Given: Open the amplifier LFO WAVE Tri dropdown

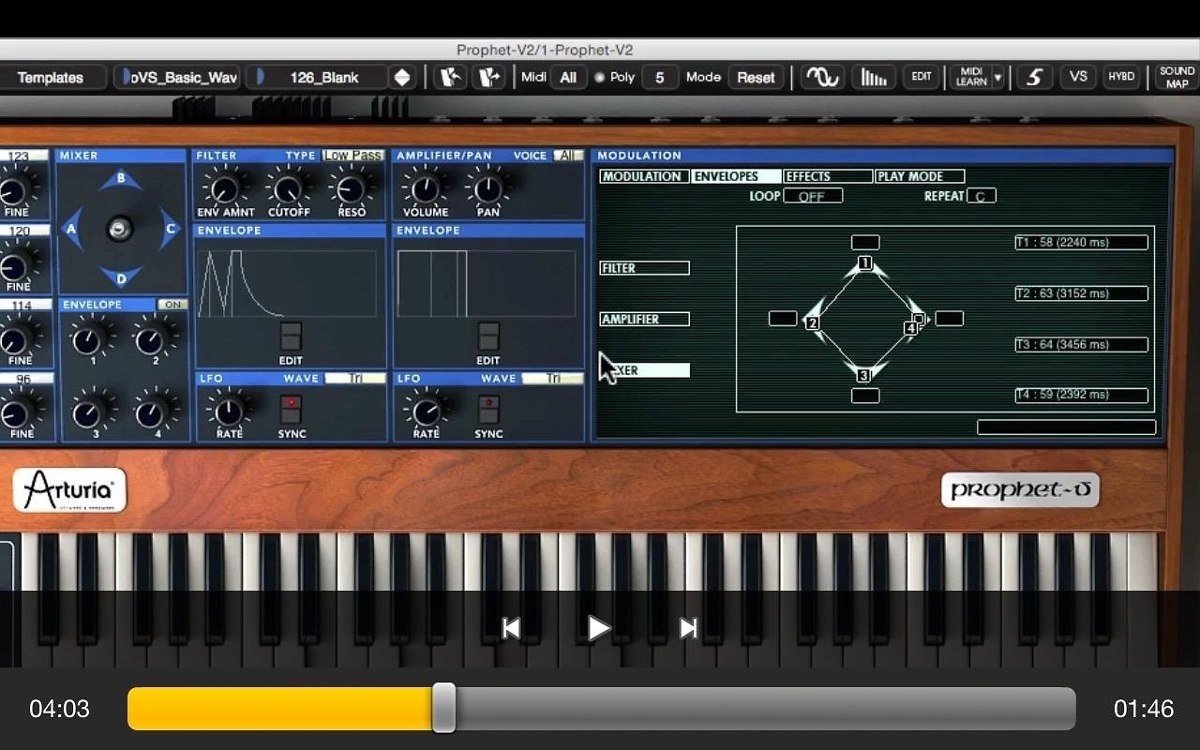Looking at the screenshot, I should tap(553, 378).
